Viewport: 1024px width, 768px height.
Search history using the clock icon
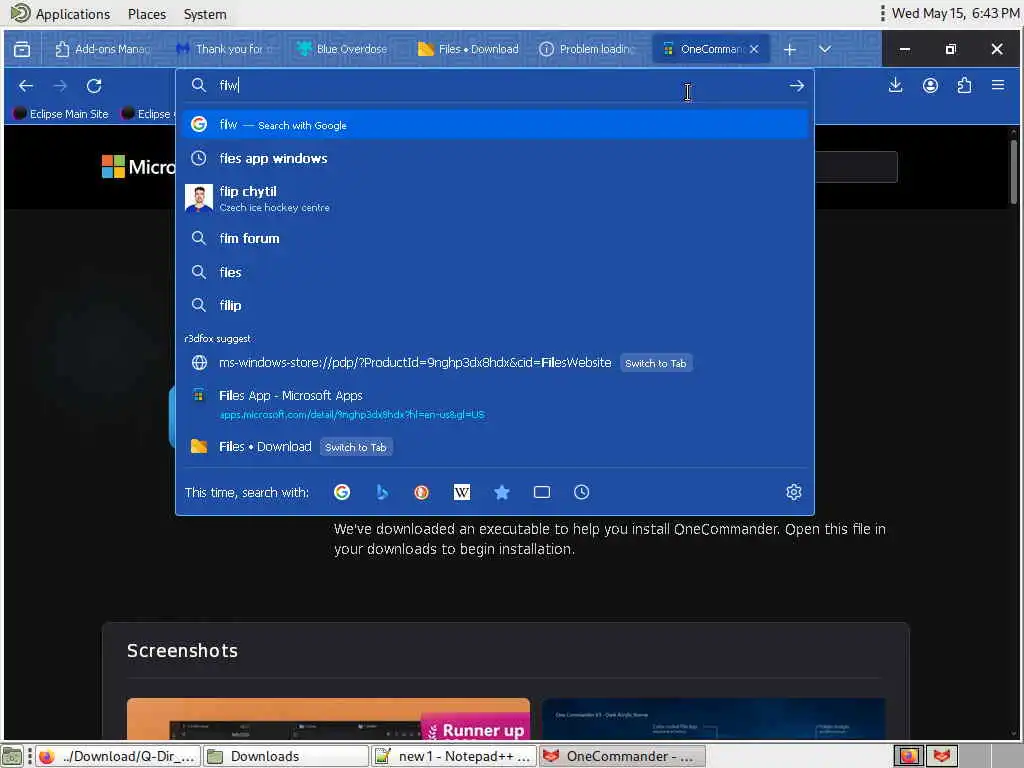[581, 492]
